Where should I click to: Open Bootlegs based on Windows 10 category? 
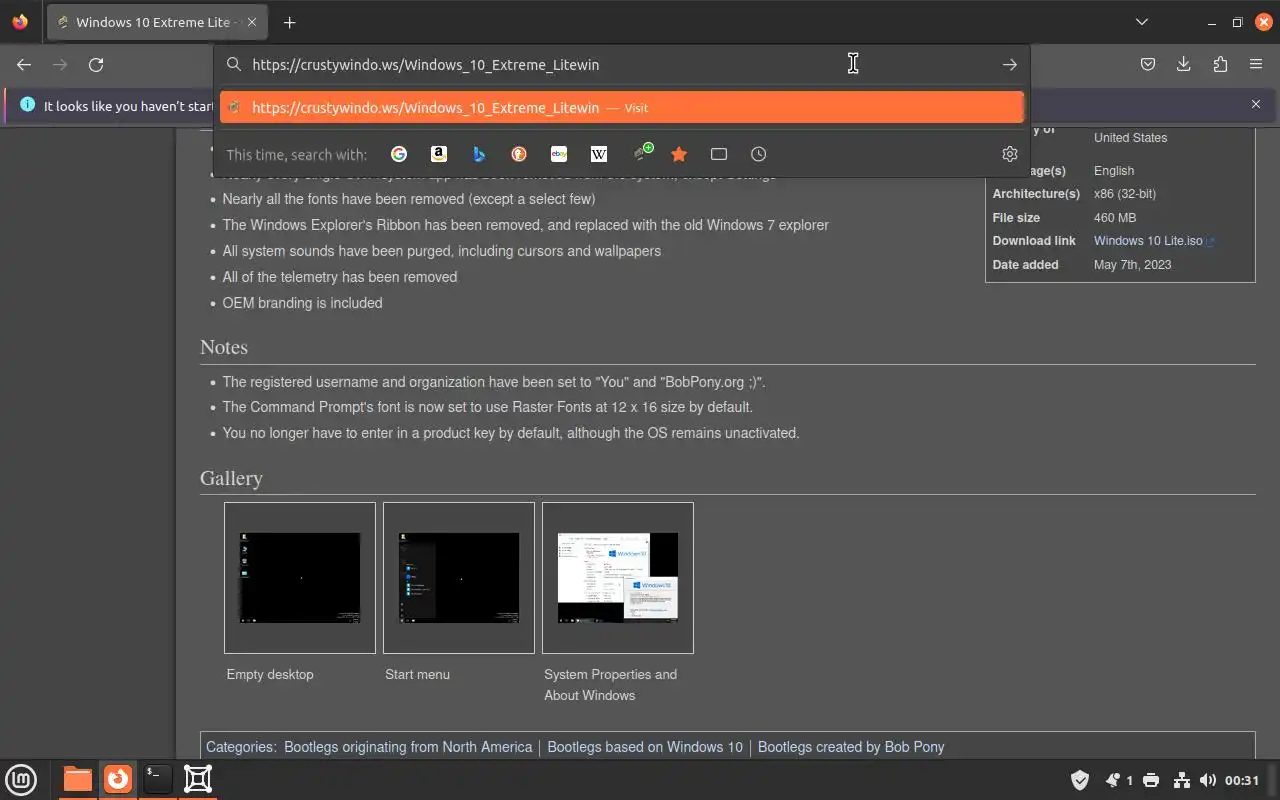(x=645, y=747)
